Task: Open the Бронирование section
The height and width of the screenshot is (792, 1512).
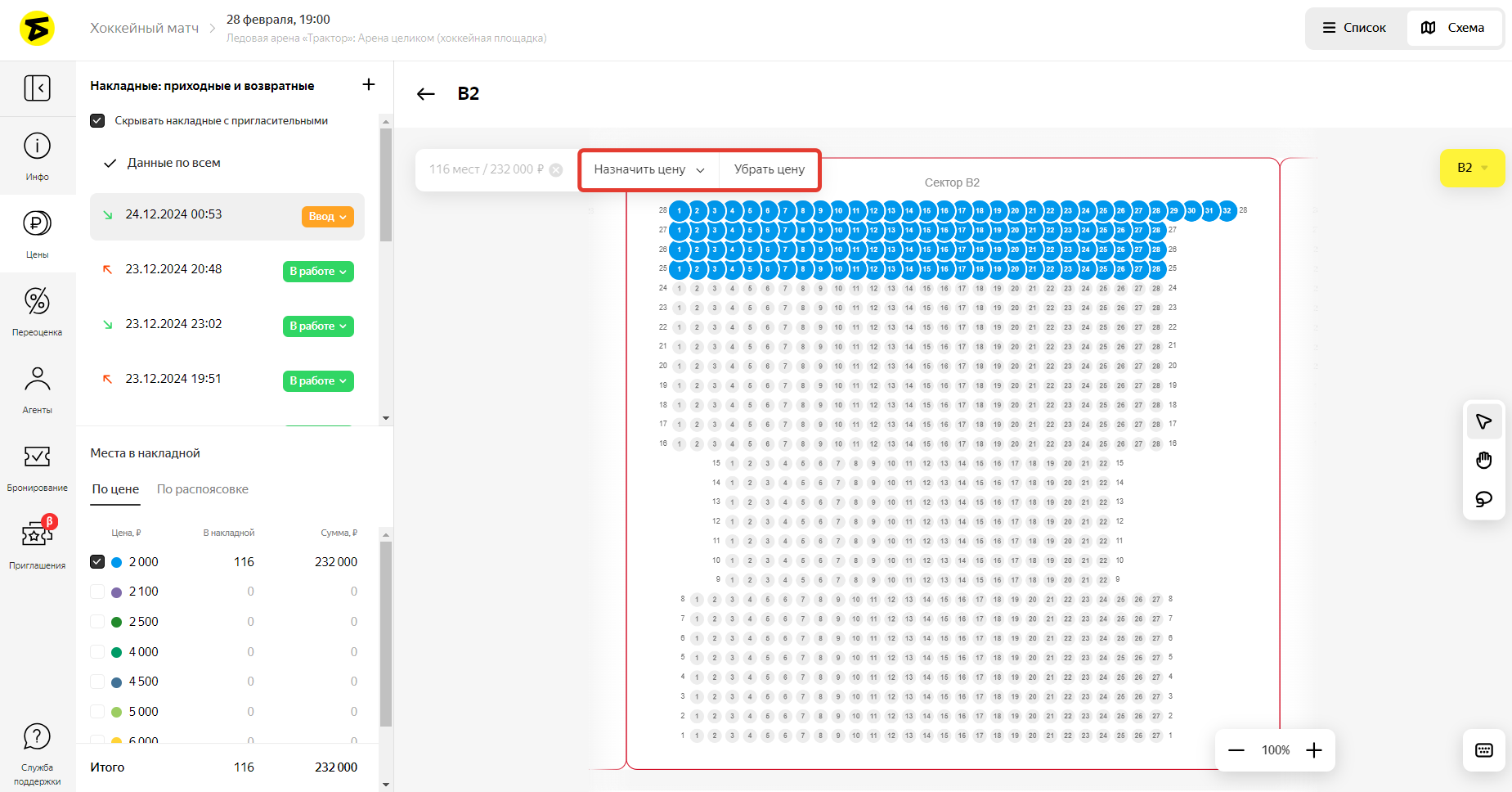Action: click(37, 466)
